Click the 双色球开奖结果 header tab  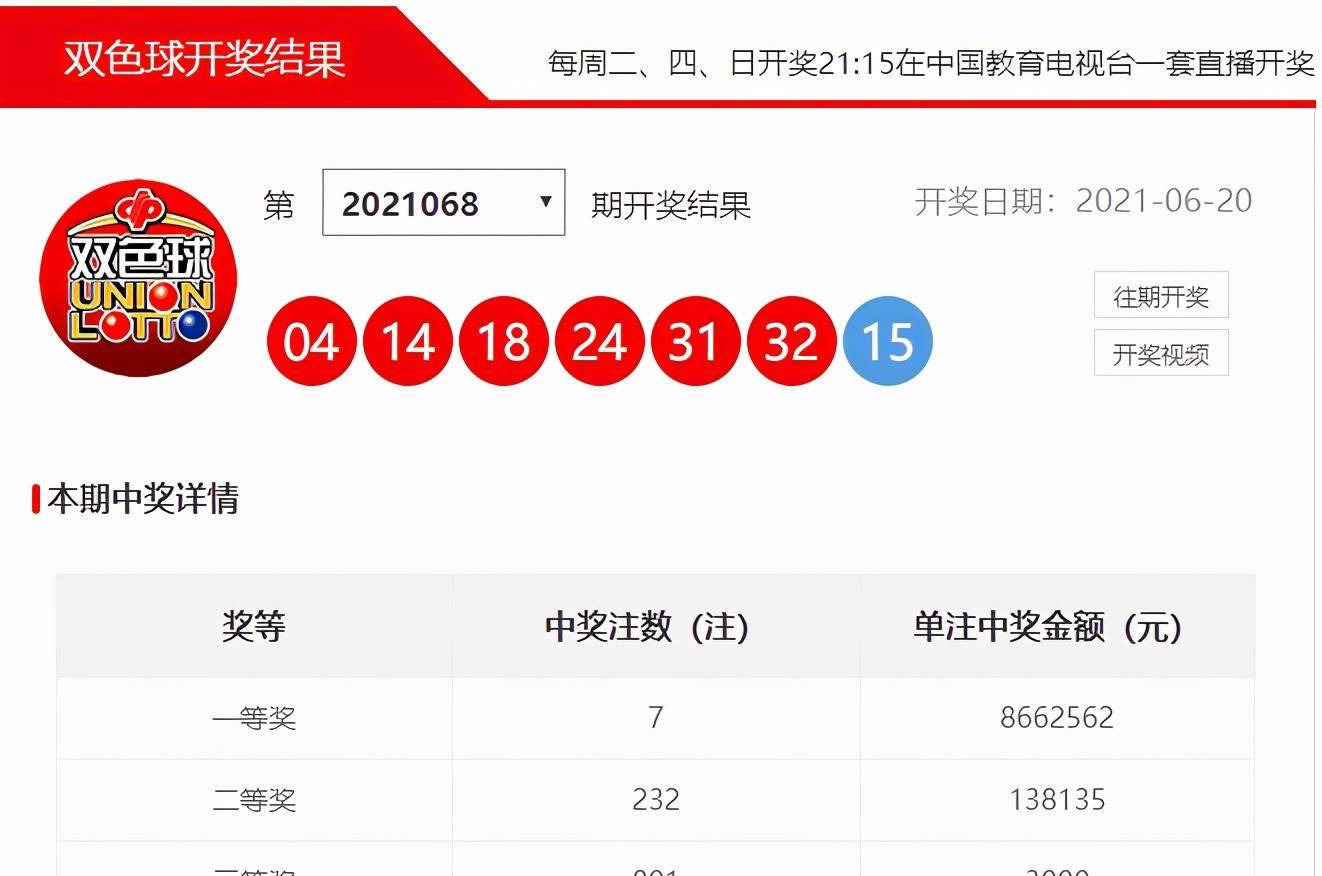point(205,58)
